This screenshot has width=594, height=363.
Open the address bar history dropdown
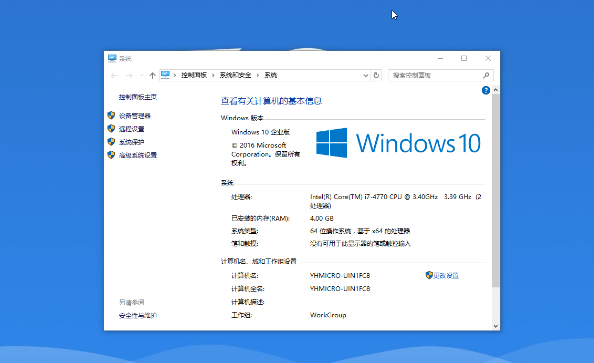tap(366, 75)
